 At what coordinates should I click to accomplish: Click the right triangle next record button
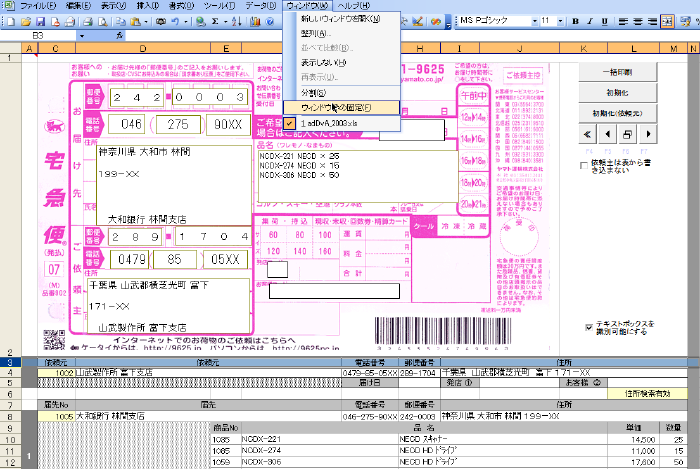pyautogui.click(x=648, y=134)
